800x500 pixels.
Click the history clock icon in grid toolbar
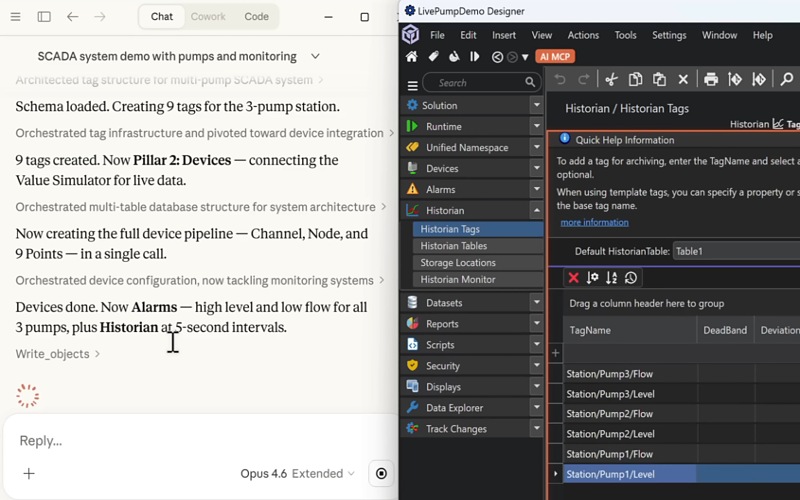[631, 278]
